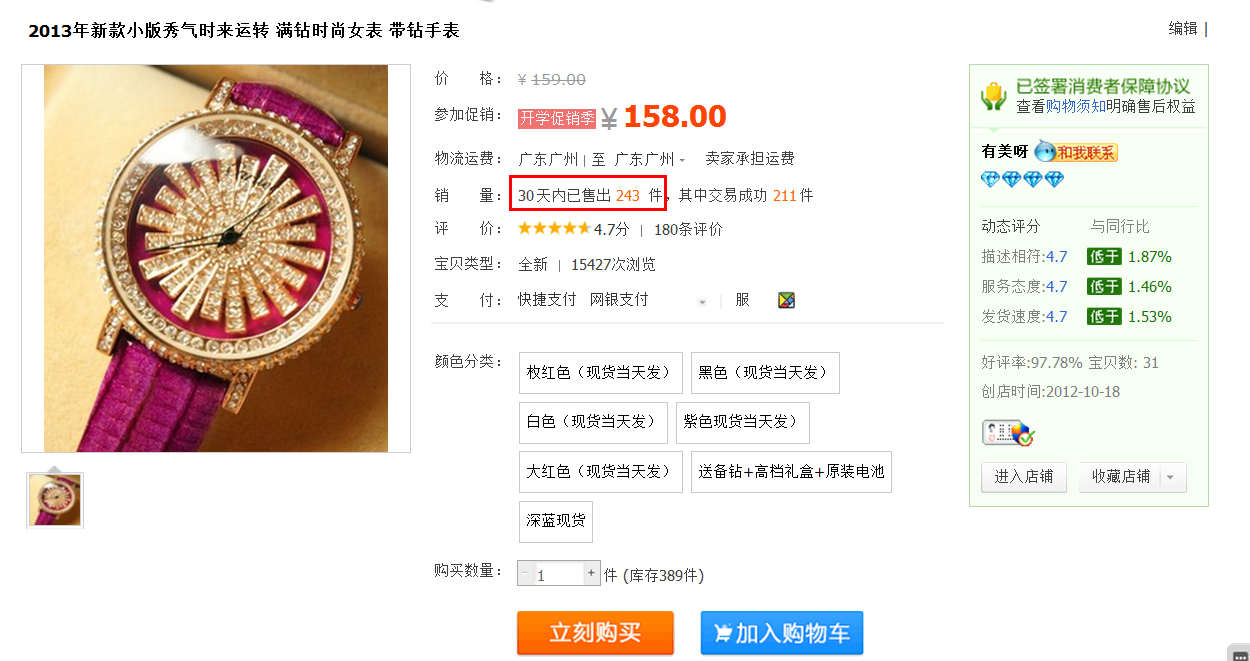Decrease purchase quantity with the minus button
This screenshot has height=661, width=1250.
point(526,574)
